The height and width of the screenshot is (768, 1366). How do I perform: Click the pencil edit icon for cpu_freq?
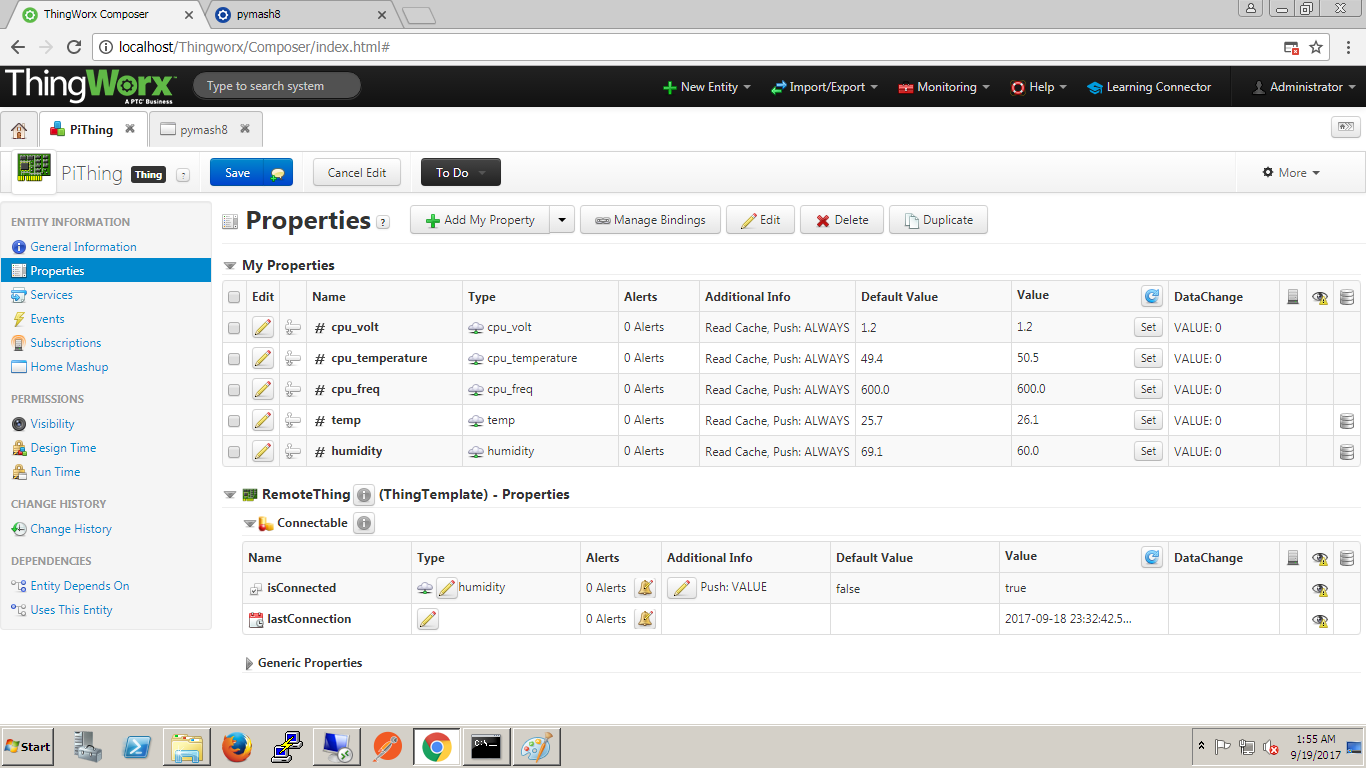click(262, 389)
